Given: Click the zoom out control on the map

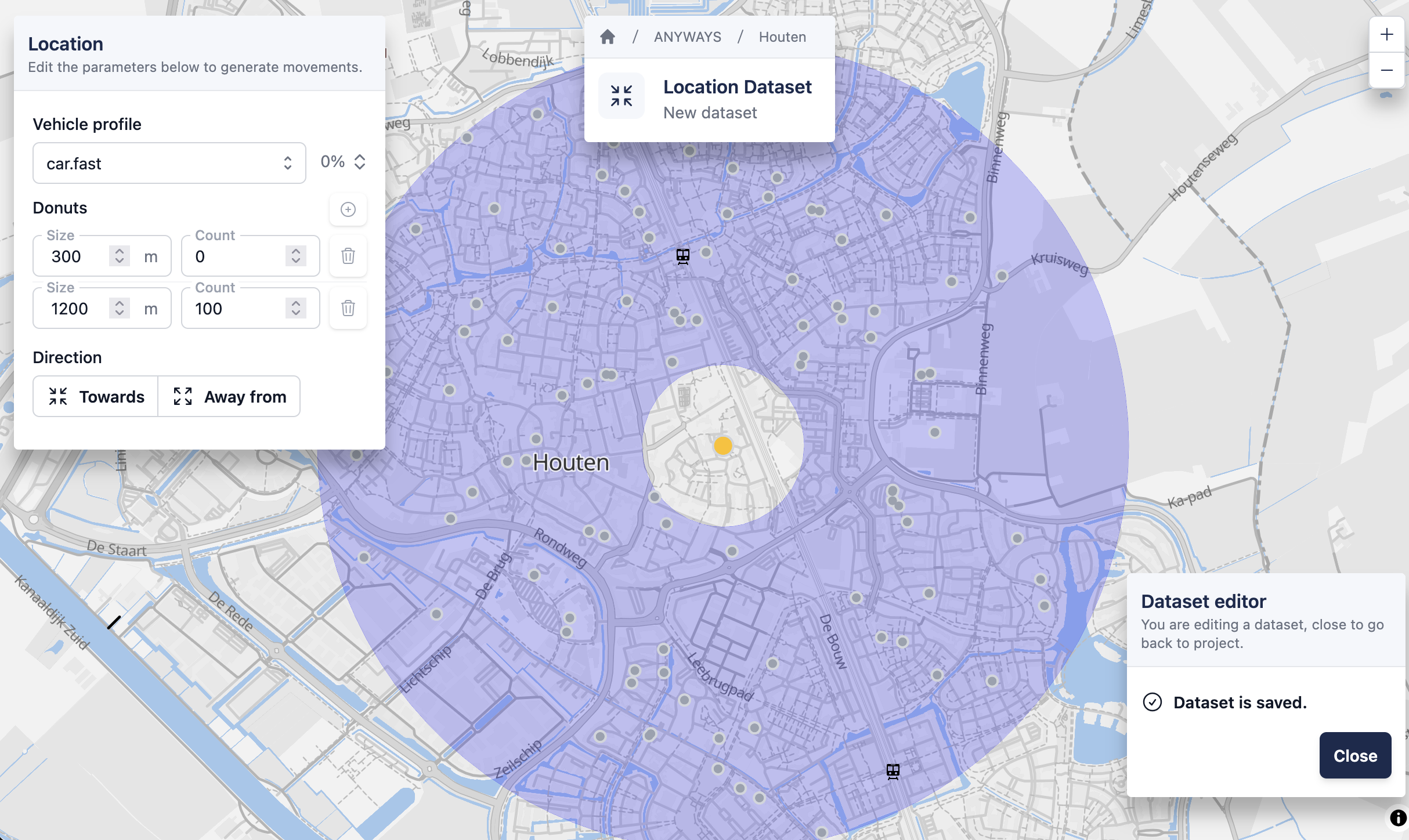Looking at the screenshot, I should click(x=1388, y=70).
